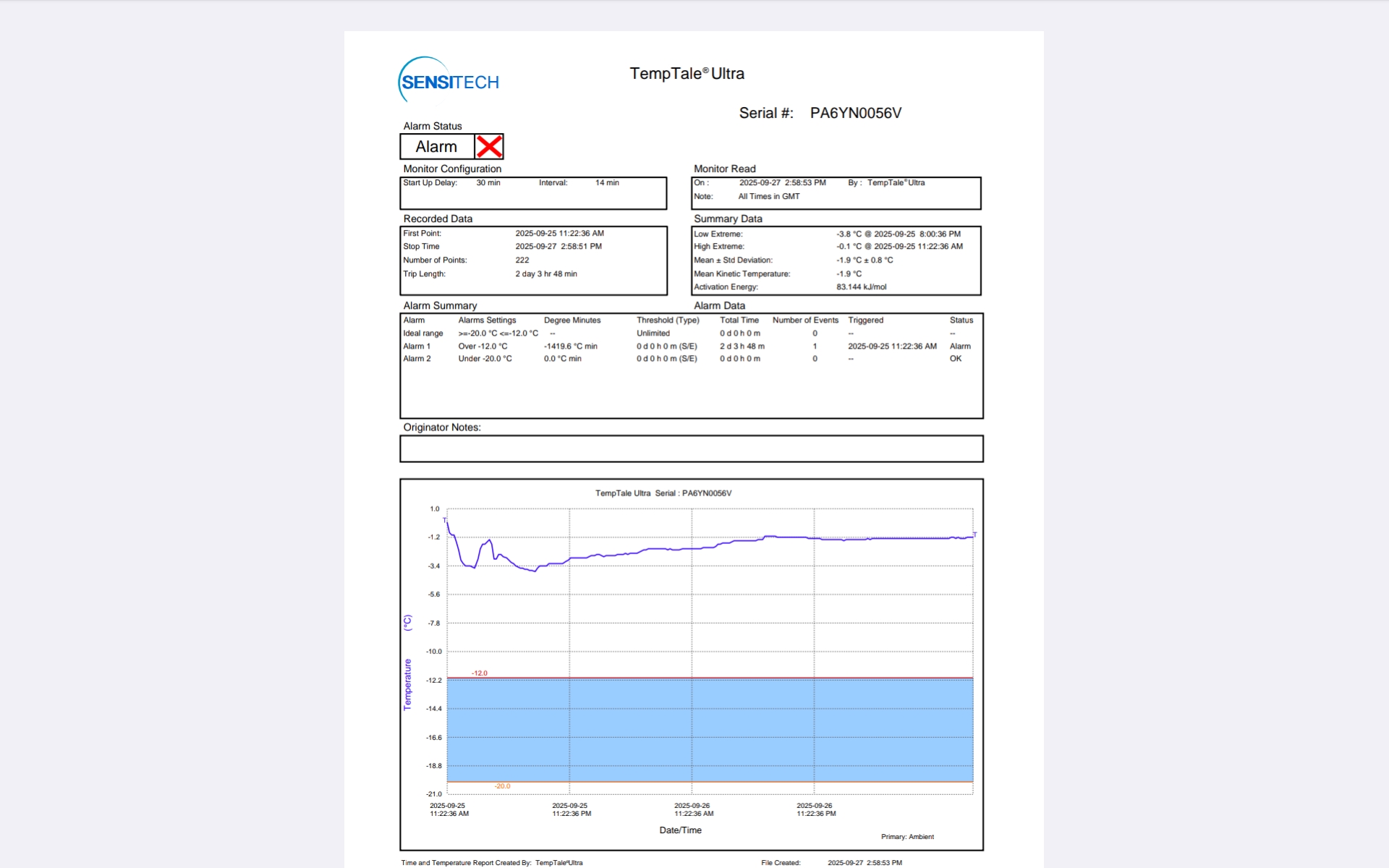This screenshot has width=1389, height=868.
Task: Click the Date/Time axis label
Action: [680, 830]
